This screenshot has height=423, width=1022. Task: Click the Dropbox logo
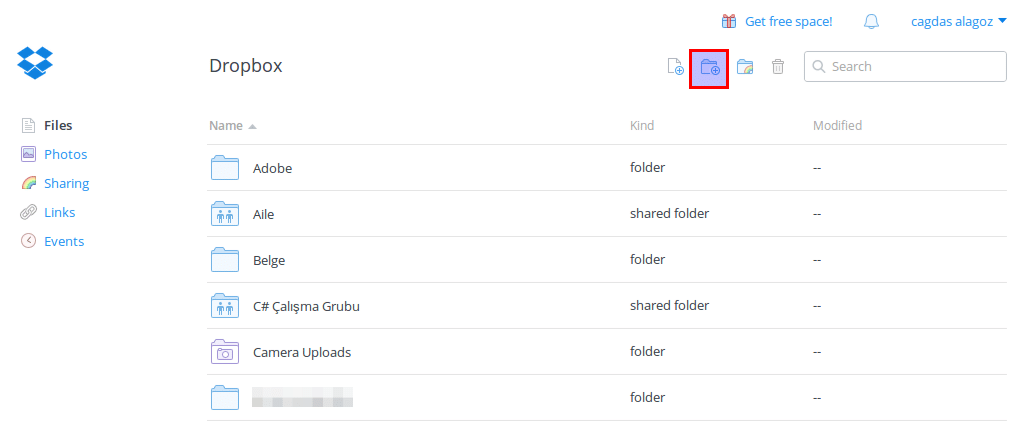[35, 63]
